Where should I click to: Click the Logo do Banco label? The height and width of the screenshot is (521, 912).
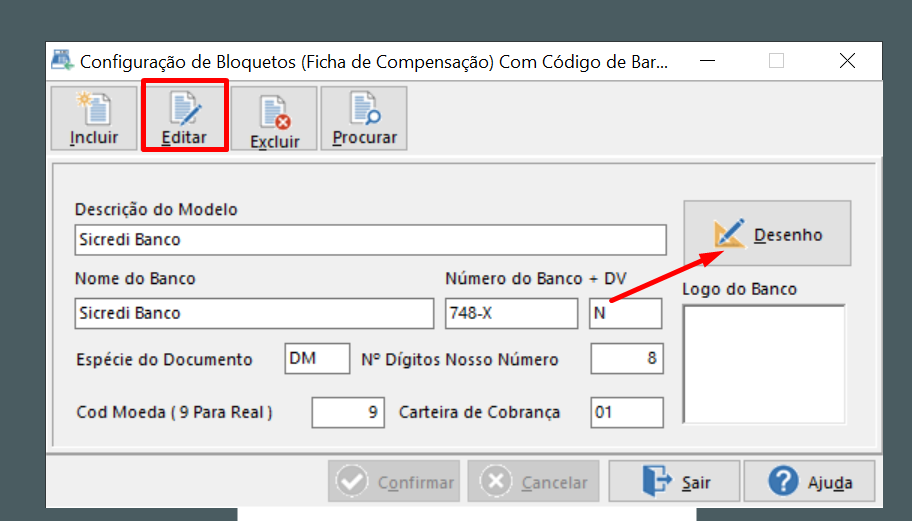[x=739, y=289]
